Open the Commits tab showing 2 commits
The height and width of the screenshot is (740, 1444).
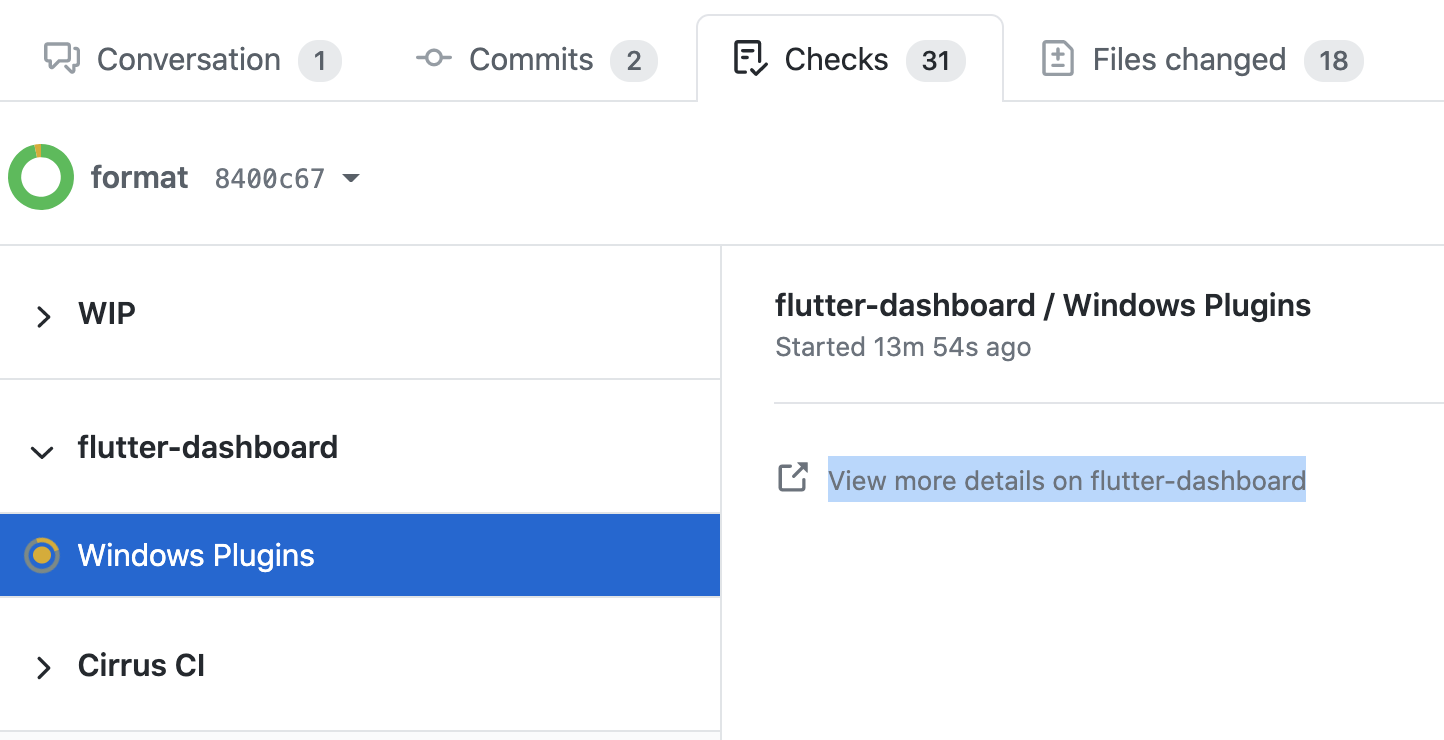pyautogui.click(x=530, y=59)
